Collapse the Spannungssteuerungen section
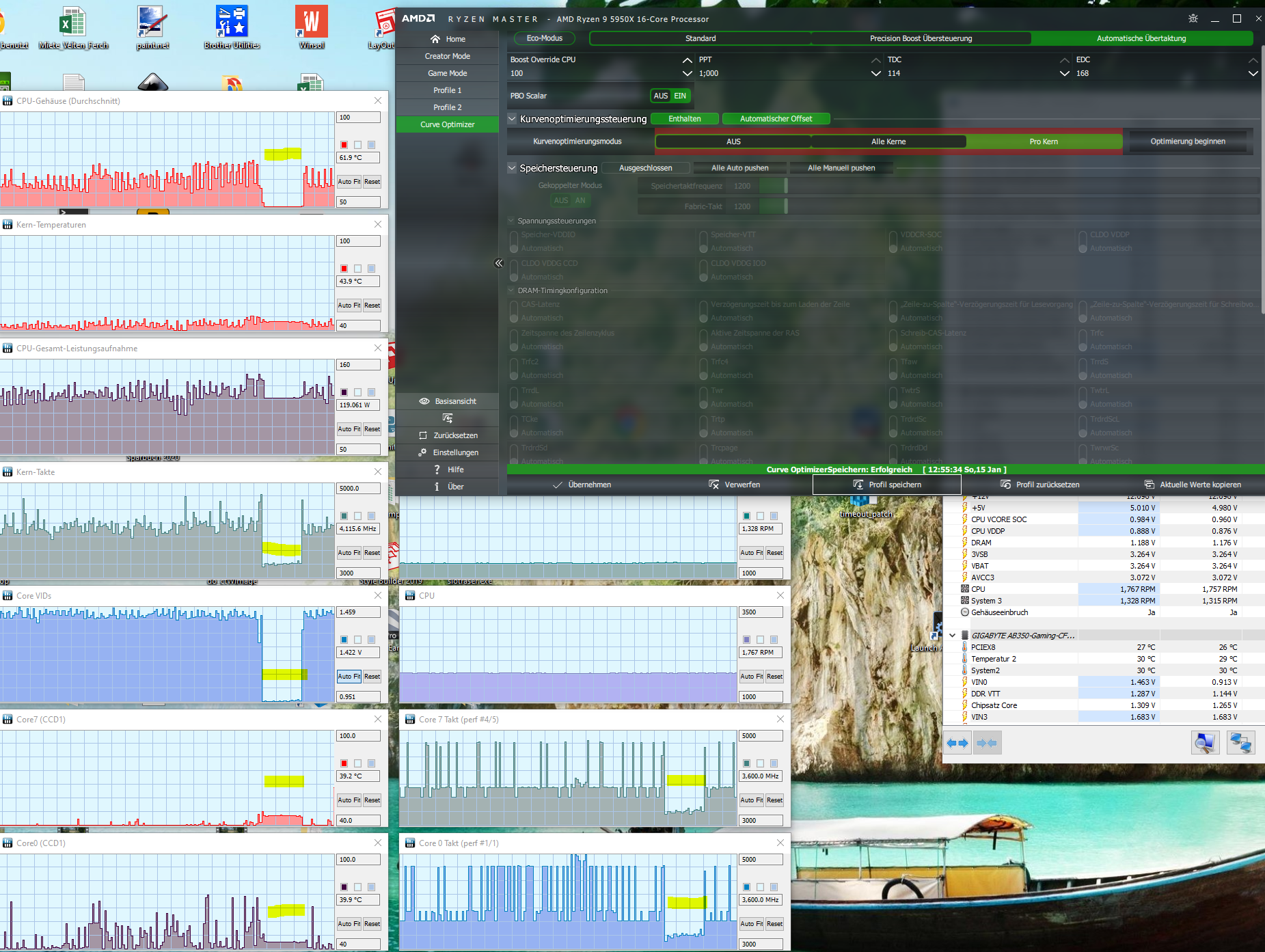The image size is (1265, 952). (511, 221)
